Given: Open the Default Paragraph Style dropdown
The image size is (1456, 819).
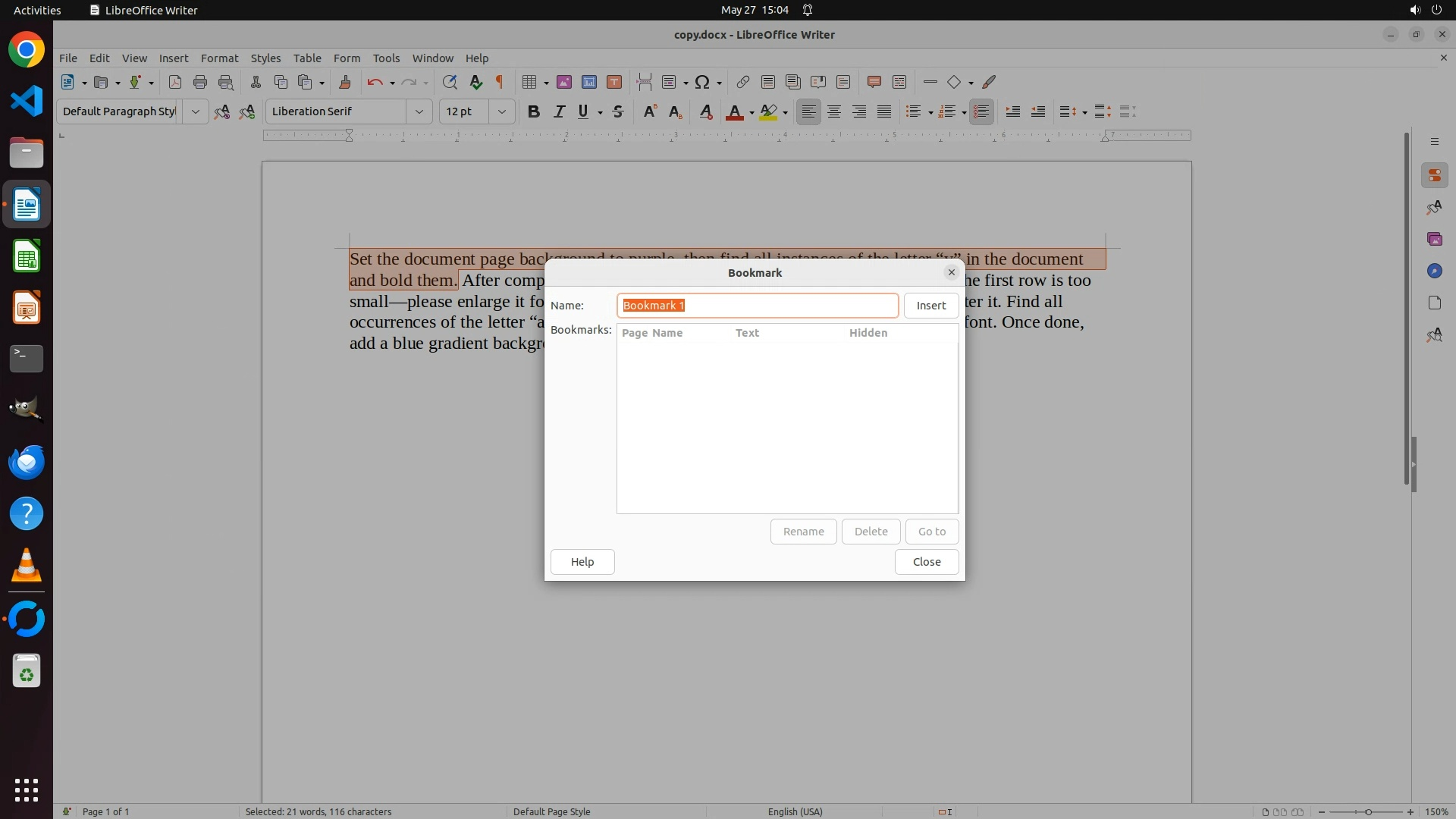Looking at the screenshot, I should (x=195, y=111).
